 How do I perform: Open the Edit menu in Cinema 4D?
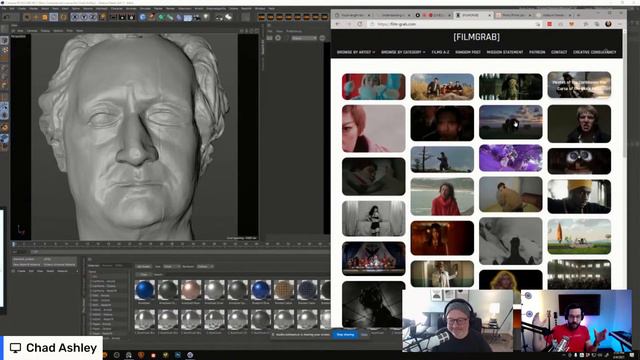[11, 9]
